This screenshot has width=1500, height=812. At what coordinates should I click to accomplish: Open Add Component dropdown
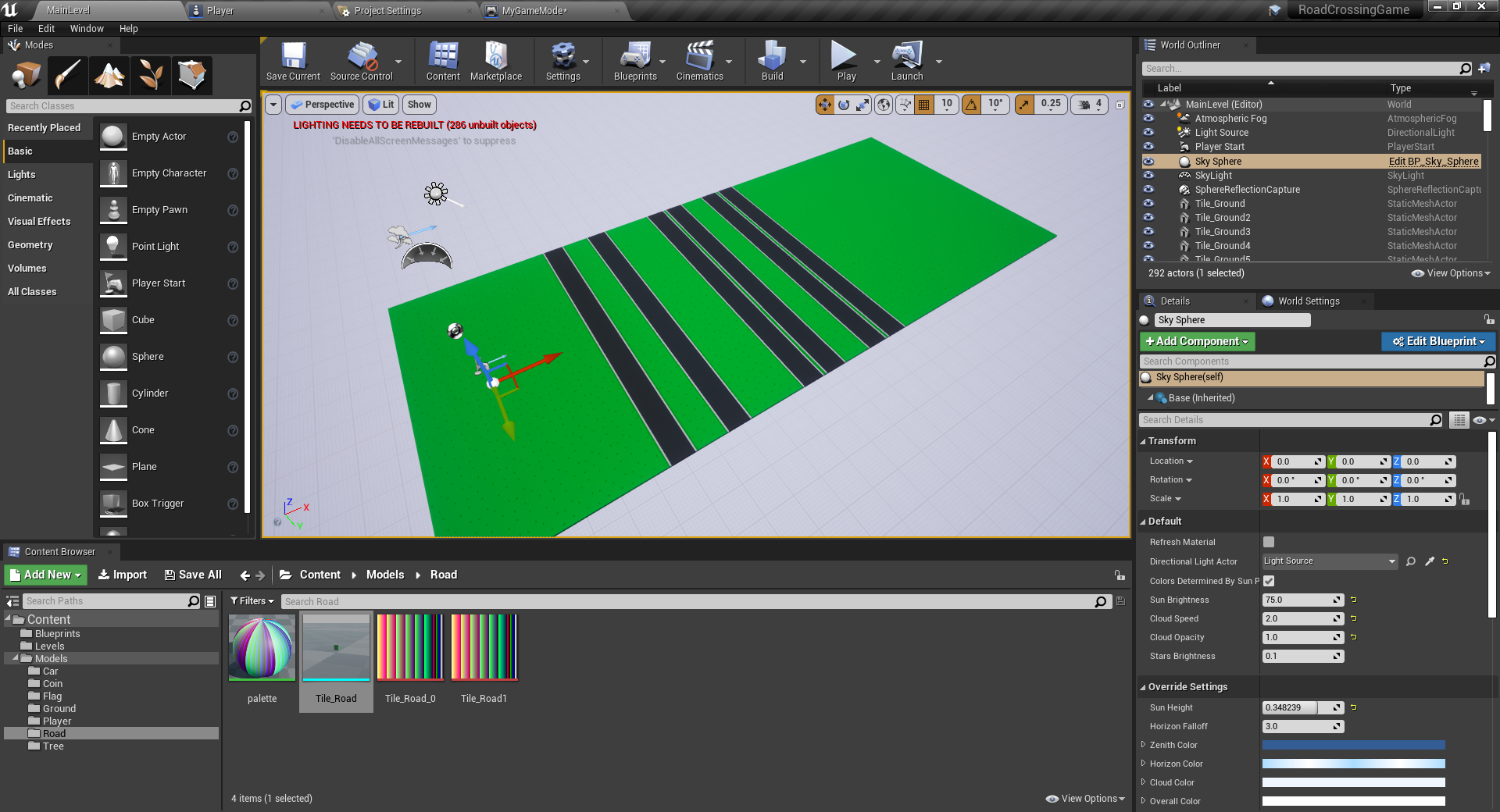(1197, 341)
